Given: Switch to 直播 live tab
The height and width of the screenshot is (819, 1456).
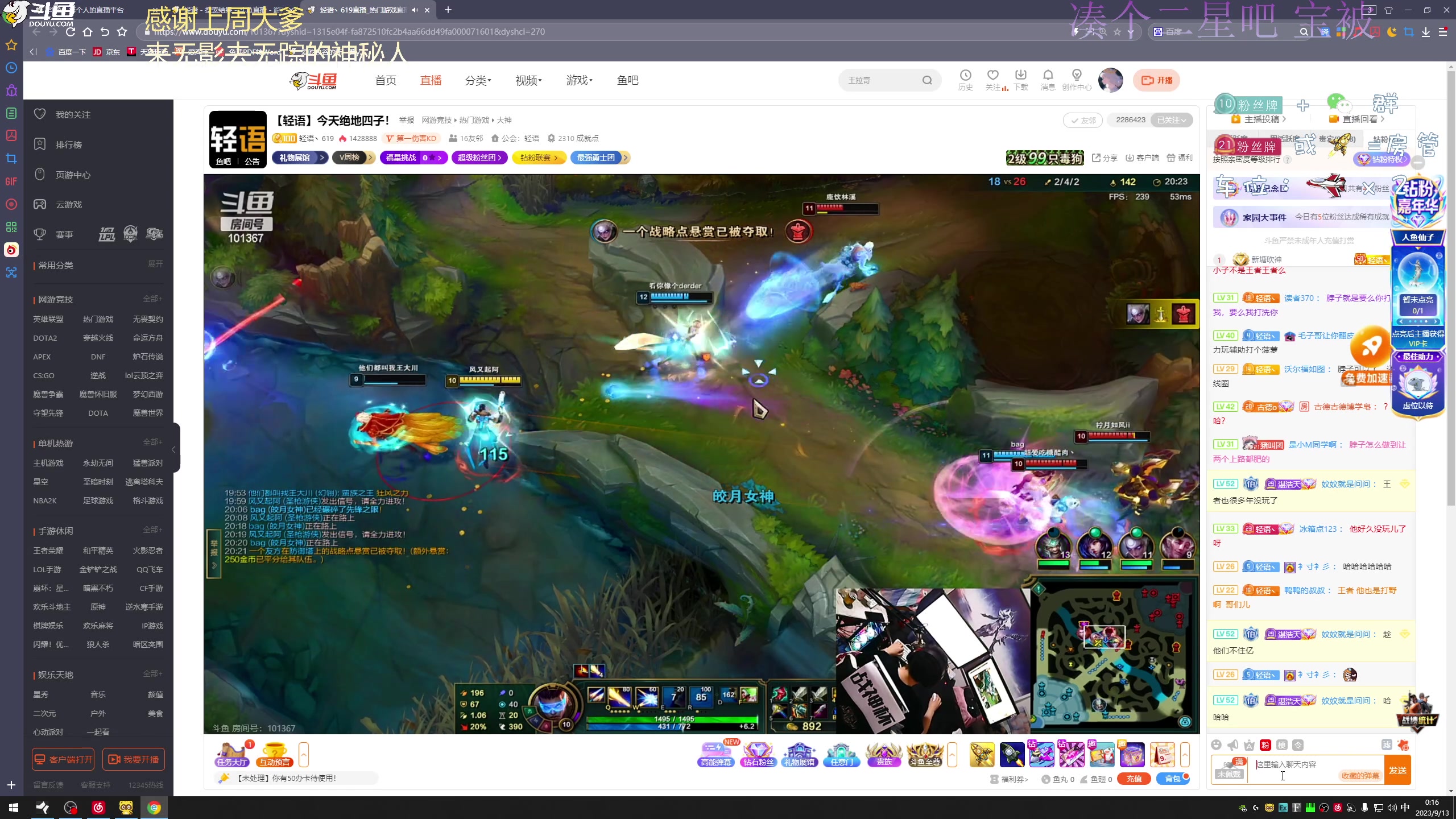Looking at the screenshot, I should click(431, 80).
